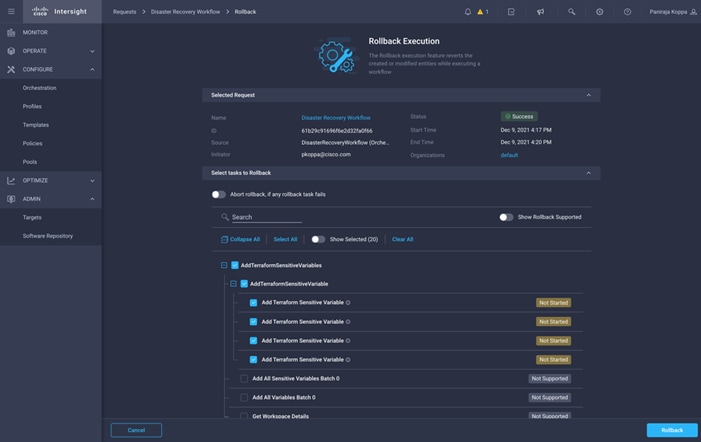
Task: Click Clear All link
Action: pos(402,240)
